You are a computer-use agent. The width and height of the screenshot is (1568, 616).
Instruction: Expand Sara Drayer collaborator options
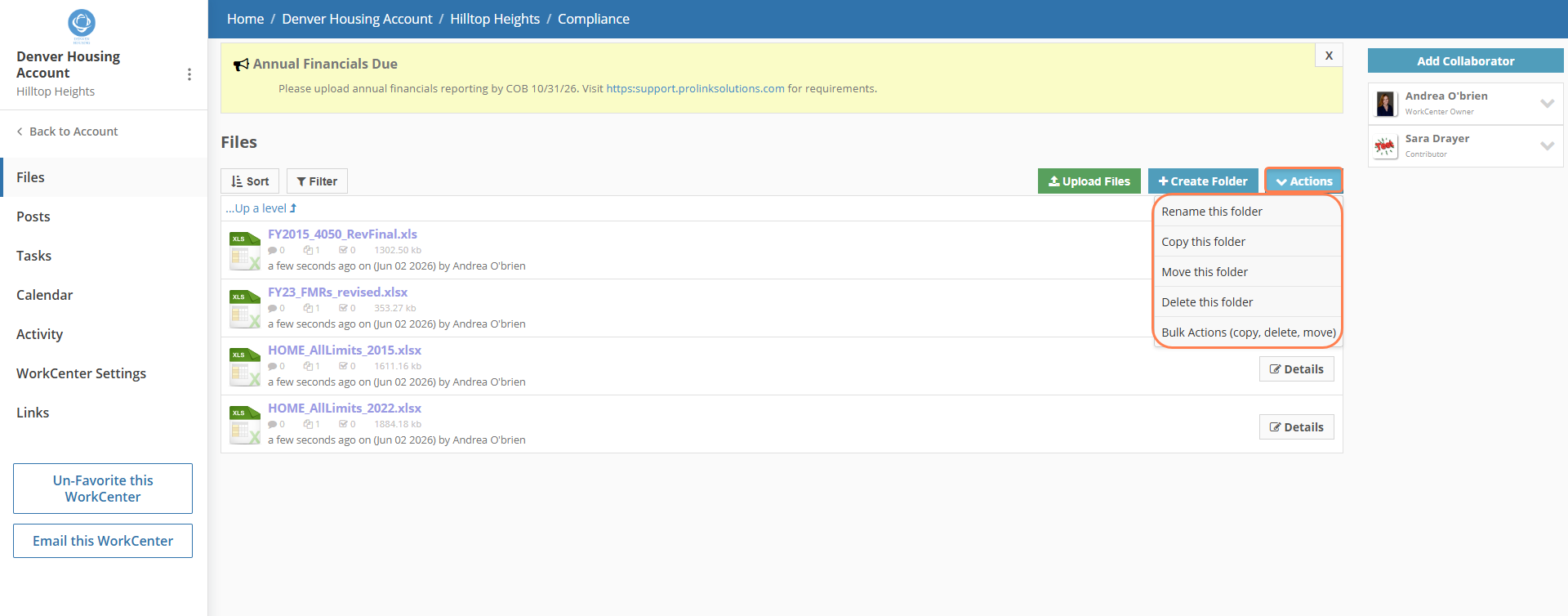click(1547, 146)
